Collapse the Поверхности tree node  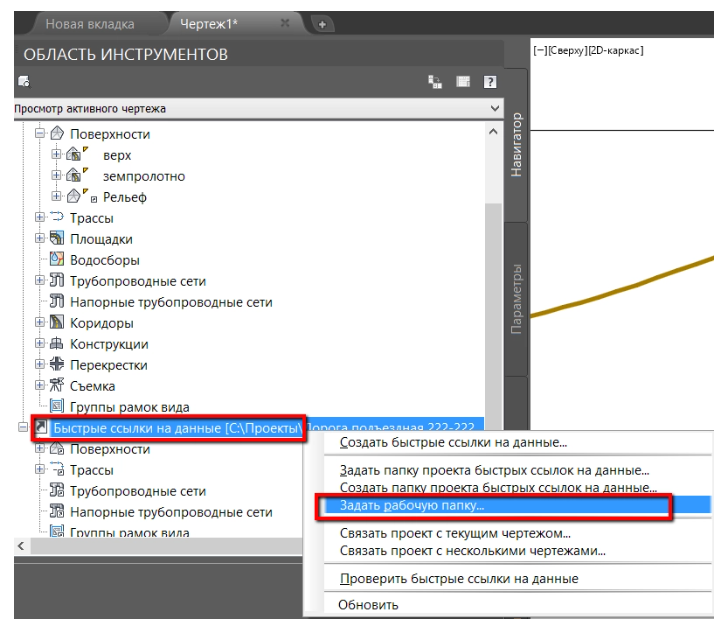tap(39, 134)
